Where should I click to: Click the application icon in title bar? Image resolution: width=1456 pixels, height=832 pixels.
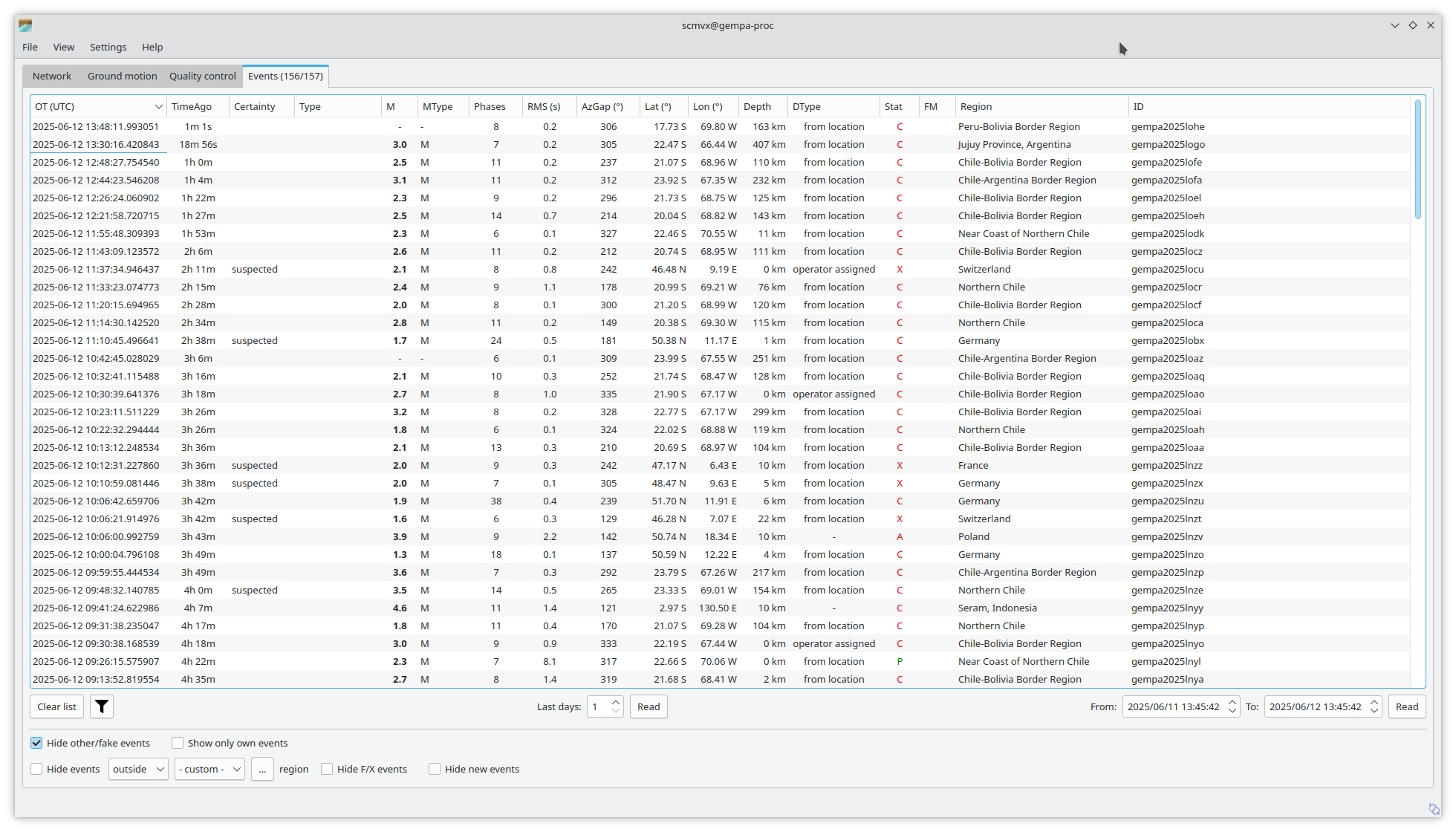[25, 25]
